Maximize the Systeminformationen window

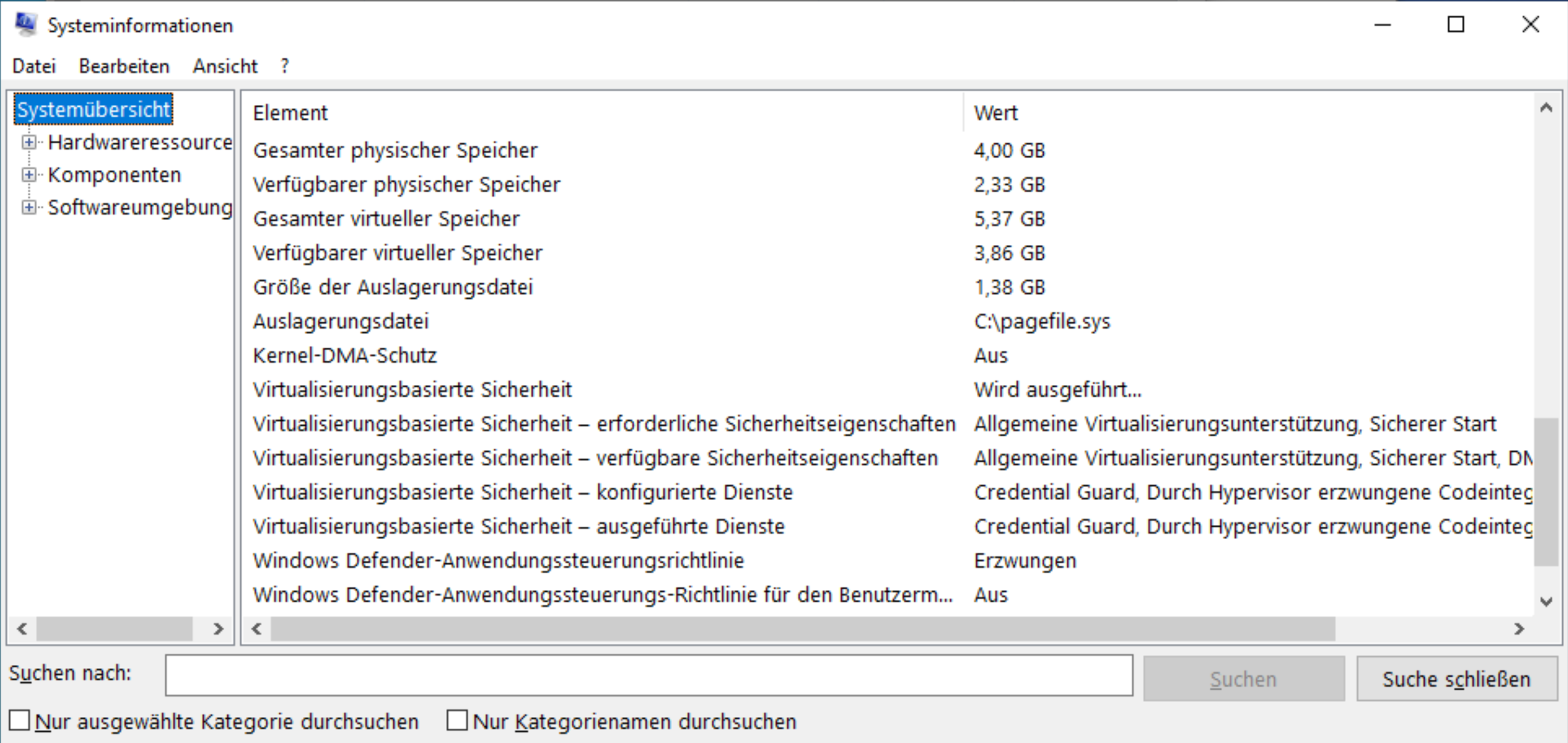click(x=1456, y=25)
